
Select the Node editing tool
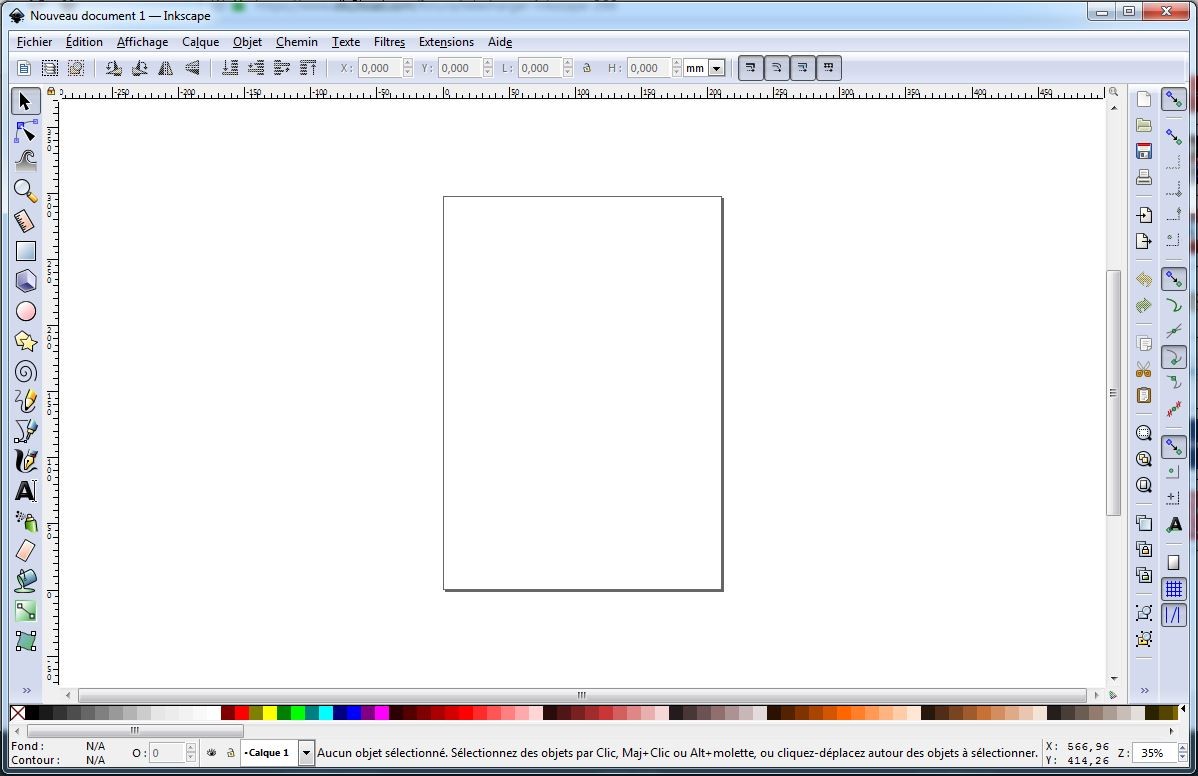[x=25, y=130]
